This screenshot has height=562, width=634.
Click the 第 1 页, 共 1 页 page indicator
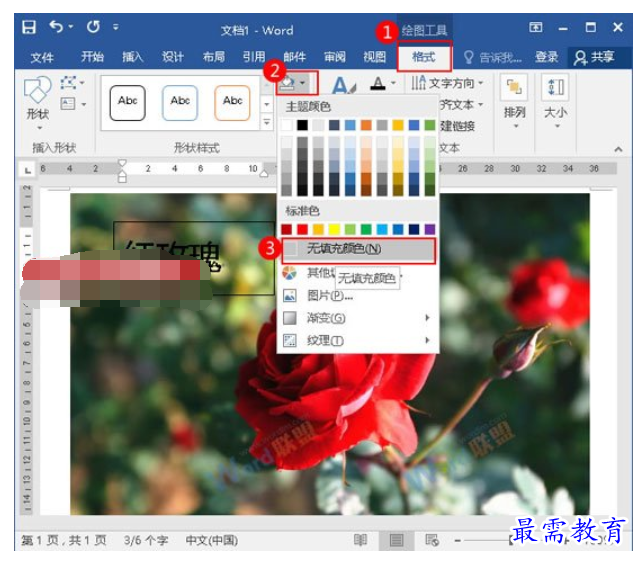point(63,540)
